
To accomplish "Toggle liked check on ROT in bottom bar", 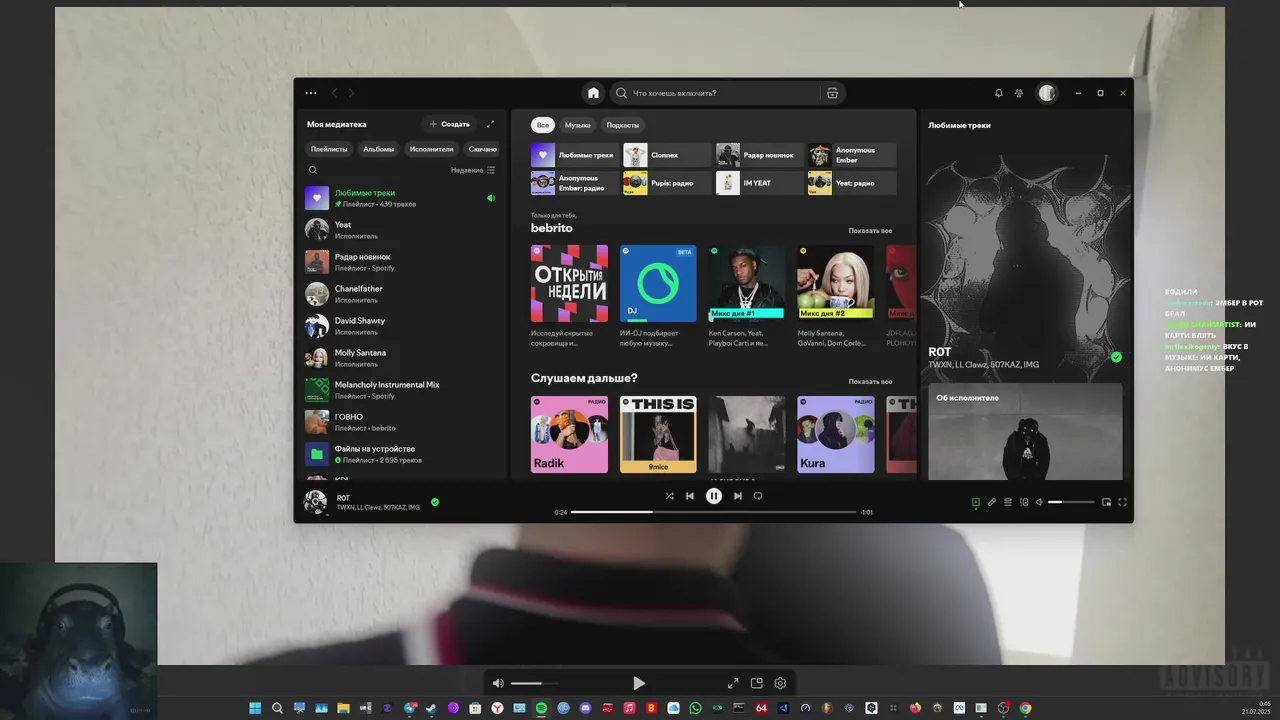I will pos(435,502).
